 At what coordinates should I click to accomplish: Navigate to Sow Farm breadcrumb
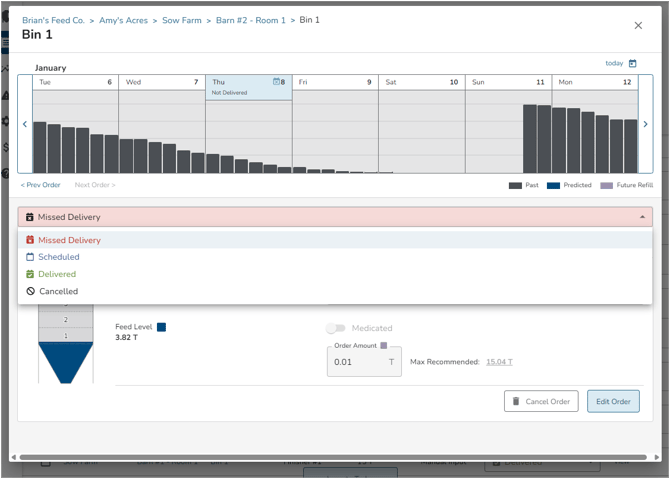[x=181, y=20]
